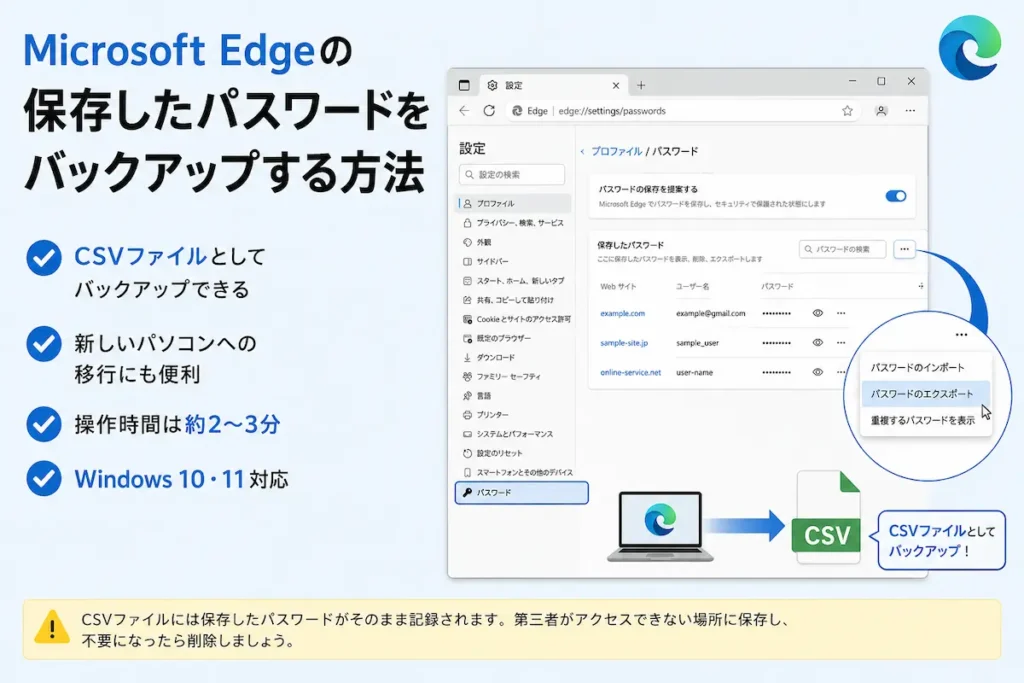The width and height of the screenshot is (1024, 683).
Task: Open the sample-site.jp site link
Action: (624, 343)
